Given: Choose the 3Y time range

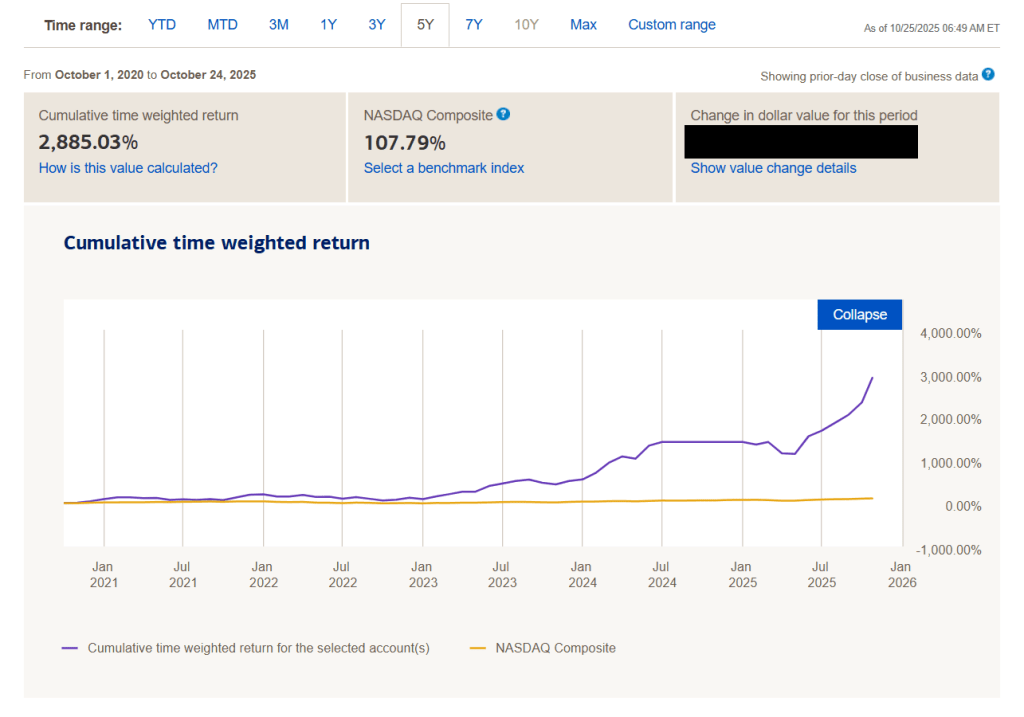Looking at the screenshot, I should click(x=376, y=25).
